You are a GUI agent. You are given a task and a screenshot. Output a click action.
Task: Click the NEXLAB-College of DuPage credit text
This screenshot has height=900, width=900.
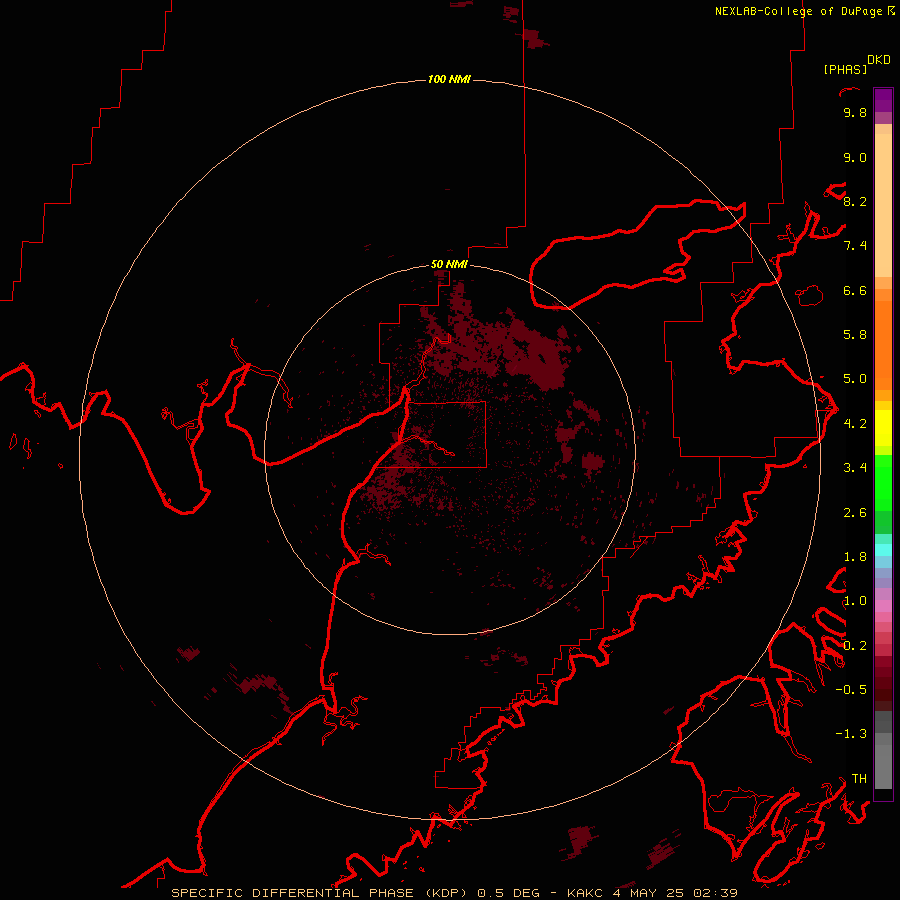point(798,11)
